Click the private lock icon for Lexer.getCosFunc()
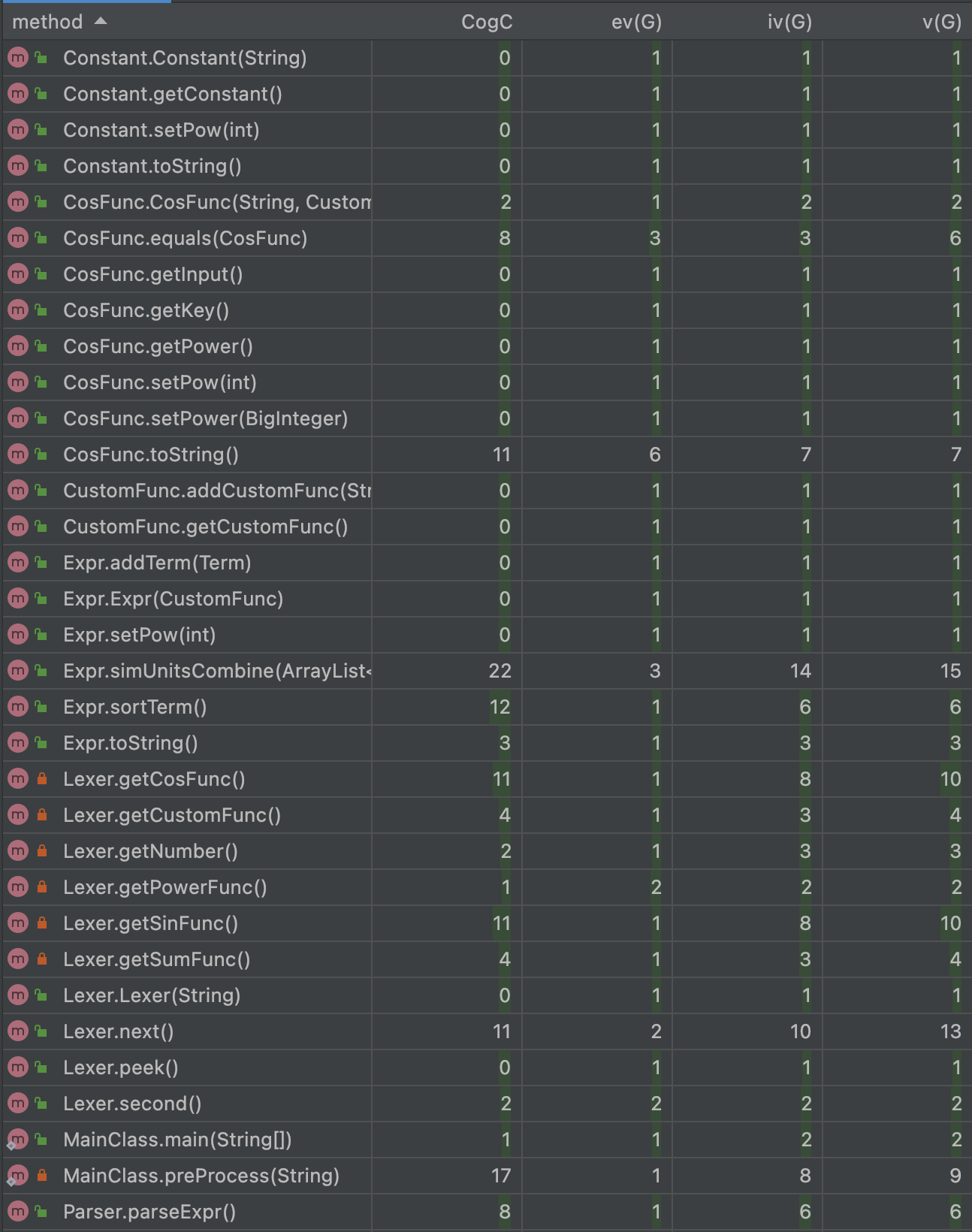The height and width of the screenshot is (1232, 972). coord(42,779)
